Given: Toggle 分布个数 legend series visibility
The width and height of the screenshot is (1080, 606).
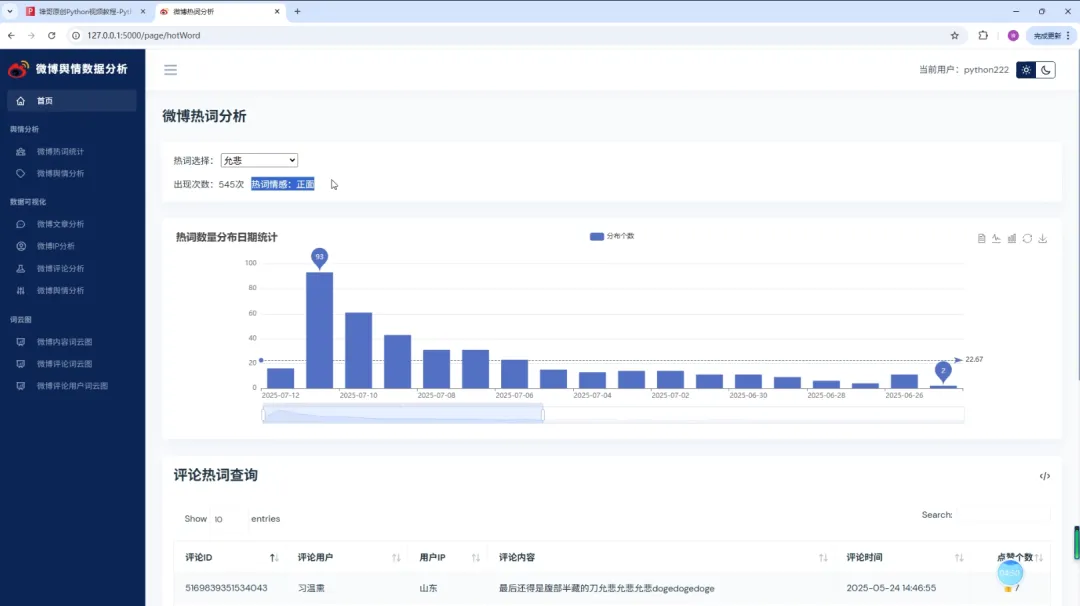Looking at the screenshot, I should tap(612, 236).
